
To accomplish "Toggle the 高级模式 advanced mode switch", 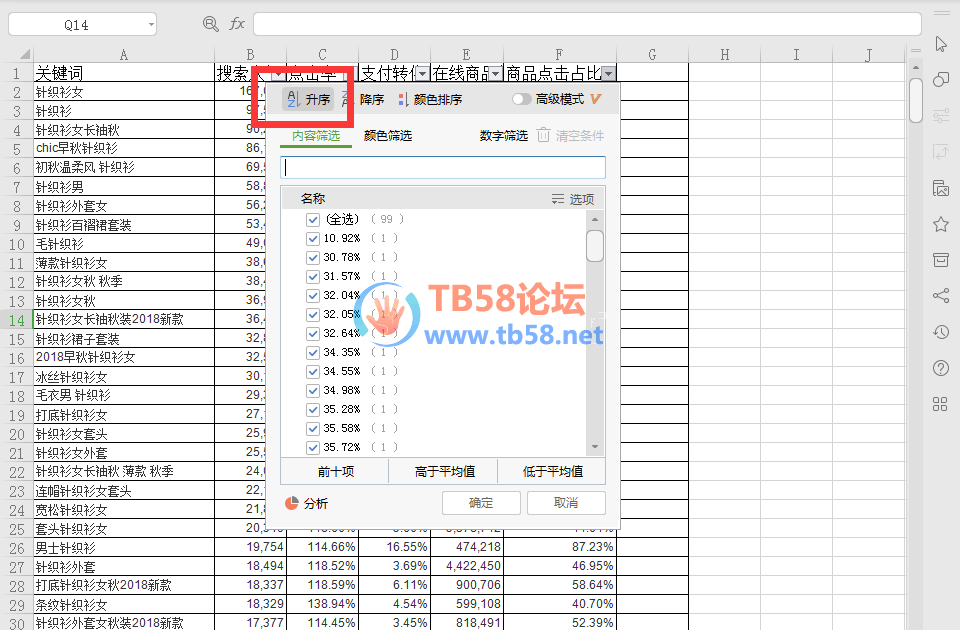I will point(521,100).
